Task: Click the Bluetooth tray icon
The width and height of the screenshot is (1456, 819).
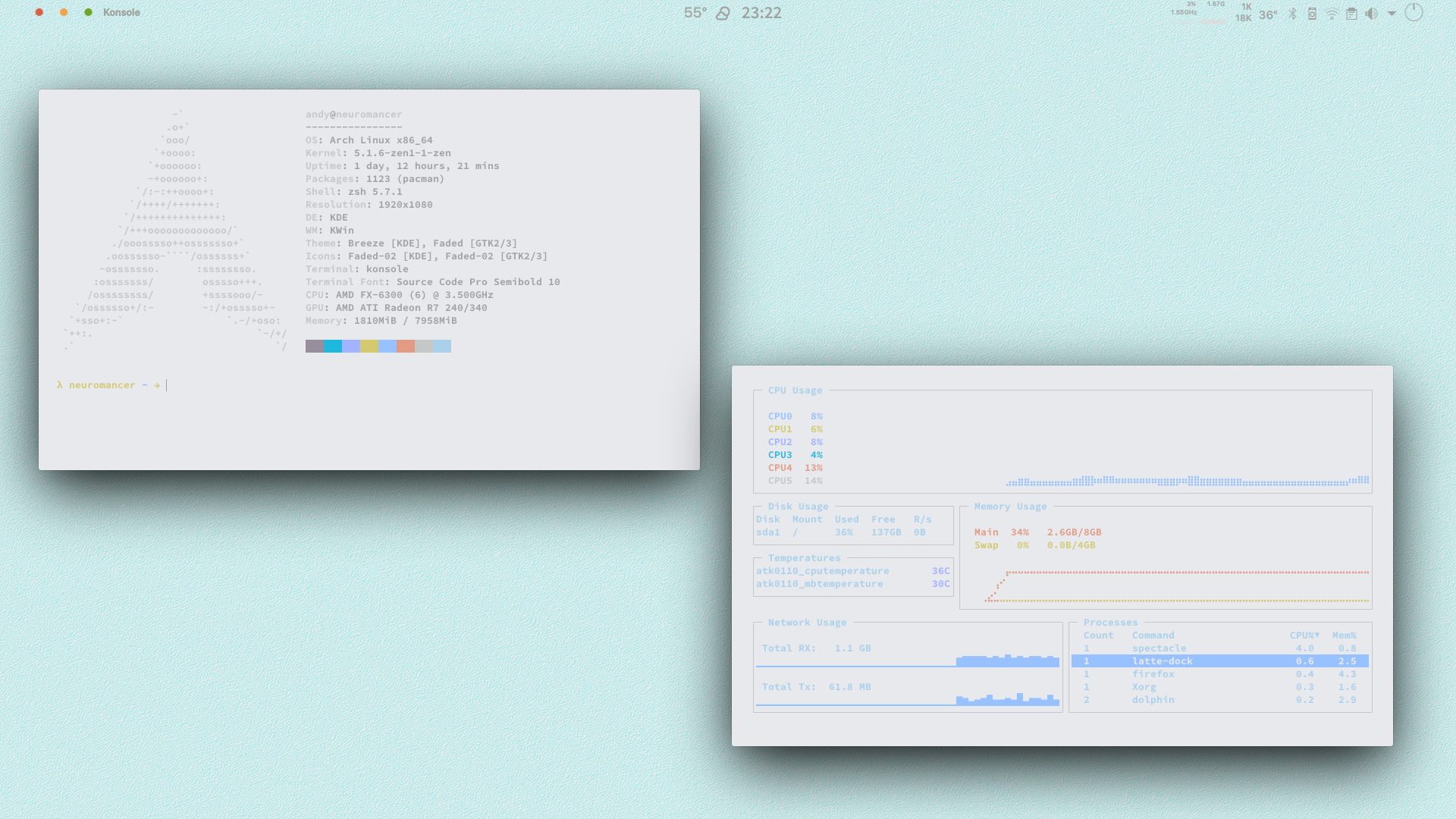Action: click(1293, 14)
